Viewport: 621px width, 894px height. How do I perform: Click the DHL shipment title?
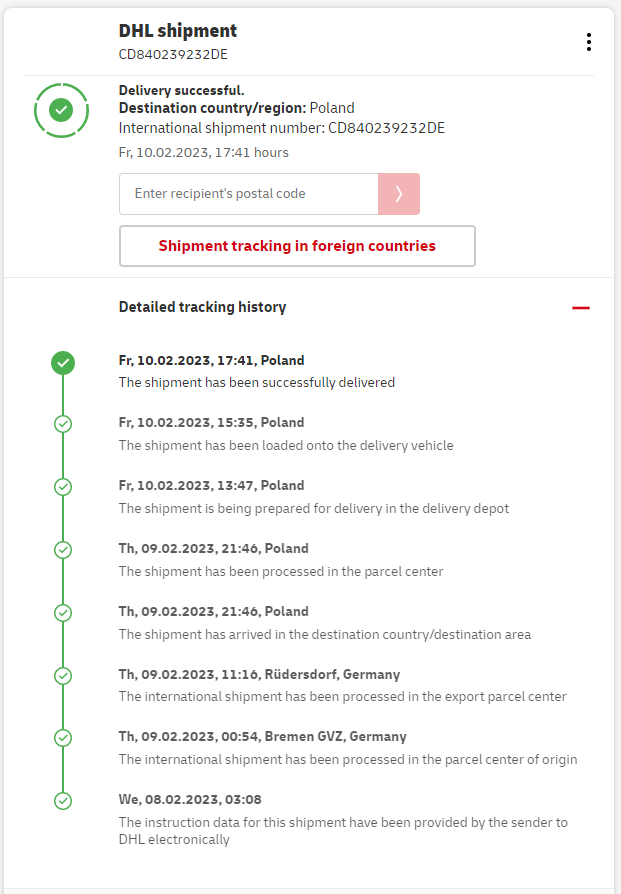[x=178, y=31]
